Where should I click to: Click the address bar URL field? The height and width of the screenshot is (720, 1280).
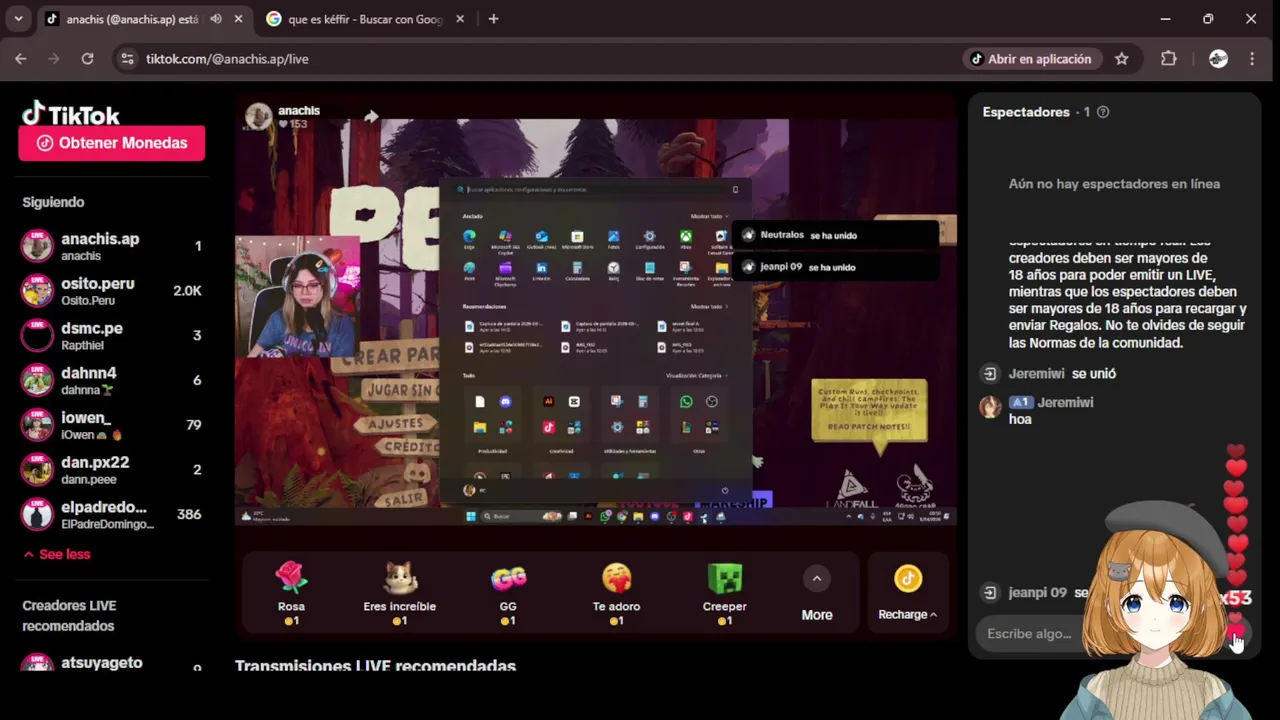coord(540,59)
